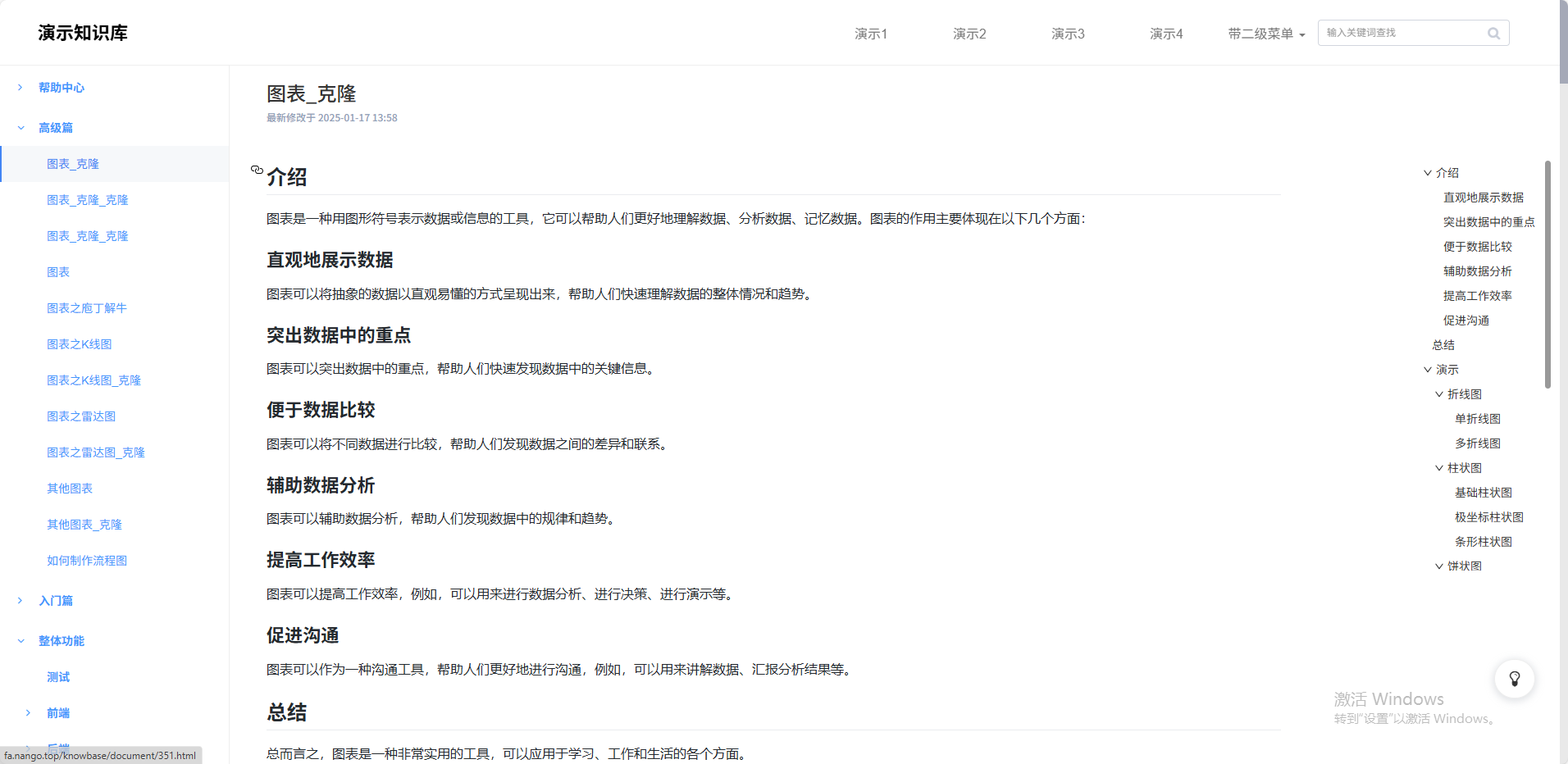Click the search magnifier icon
1568x764 pixels.
pyautogui.click(x=1493, y=34)
